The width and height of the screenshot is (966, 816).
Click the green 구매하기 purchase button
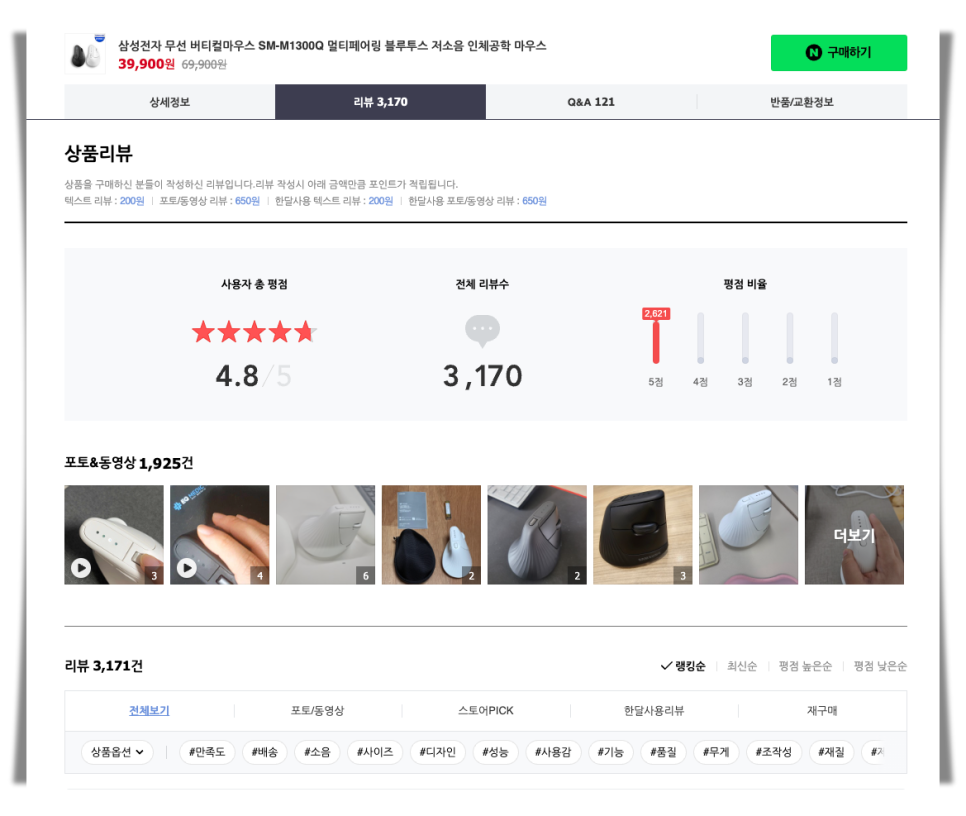pyautogui.click(x=838, y=53)
